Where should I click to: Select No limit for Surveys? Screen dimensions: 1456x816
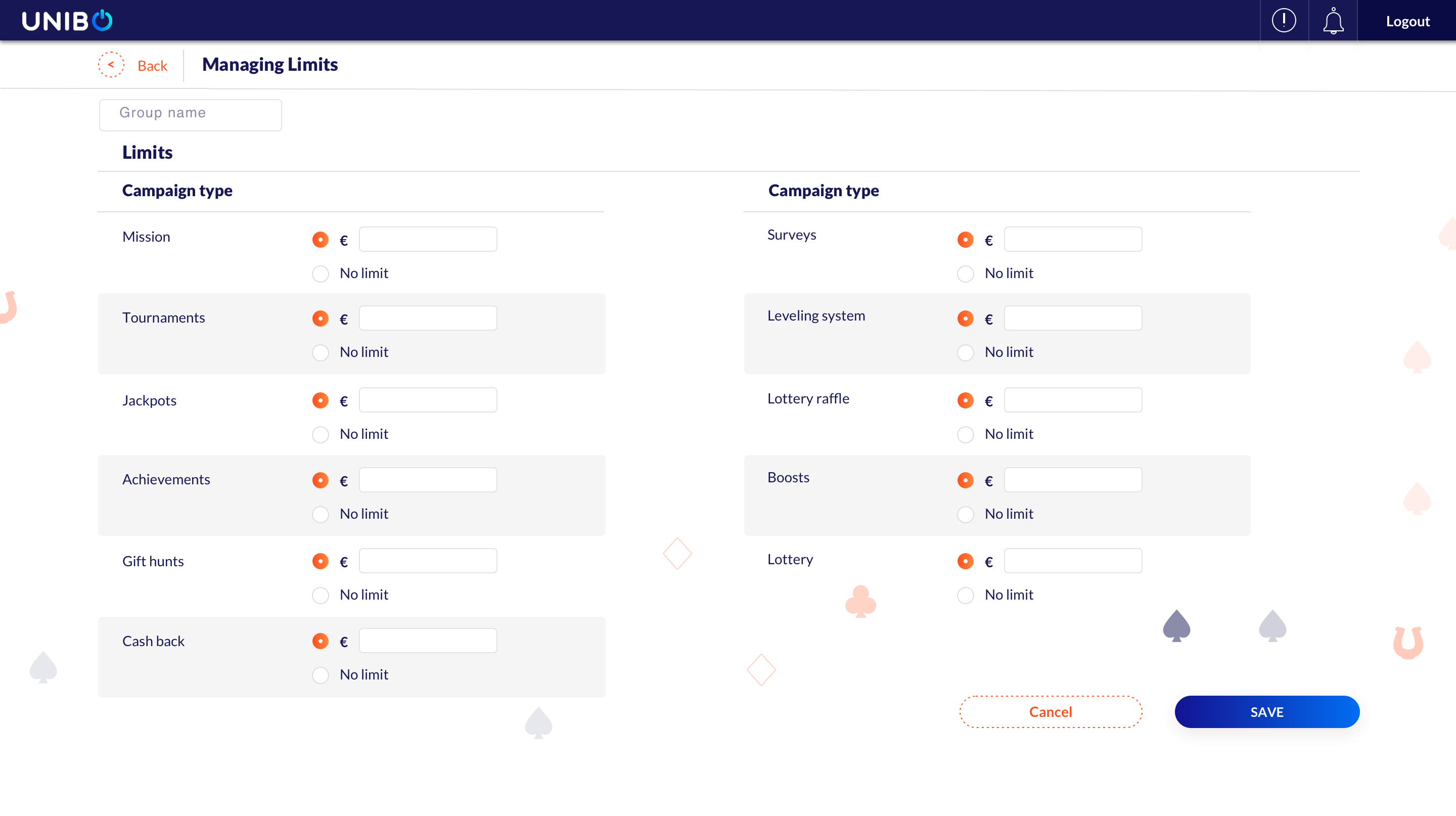pyautogui.click(x=966, y=274)
